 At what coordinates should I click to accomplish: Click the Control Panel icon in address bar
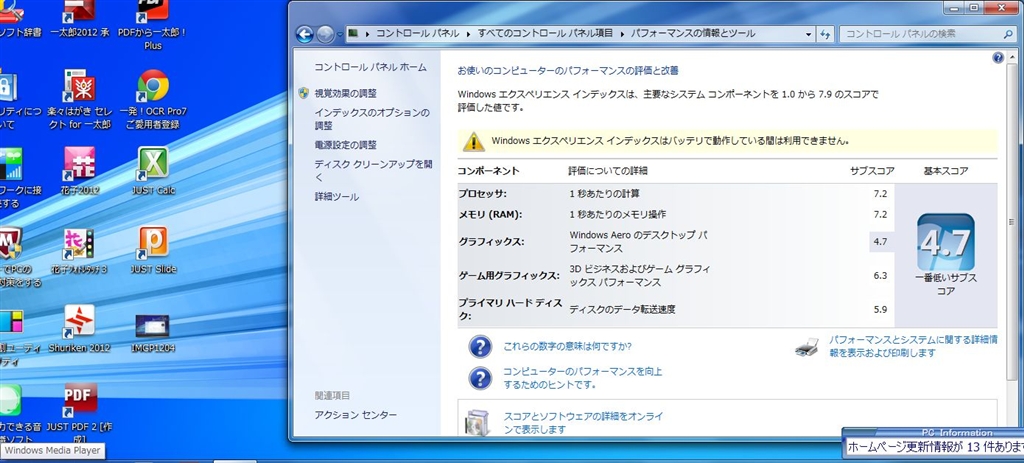pyautogui.click(x=353, y=33)
